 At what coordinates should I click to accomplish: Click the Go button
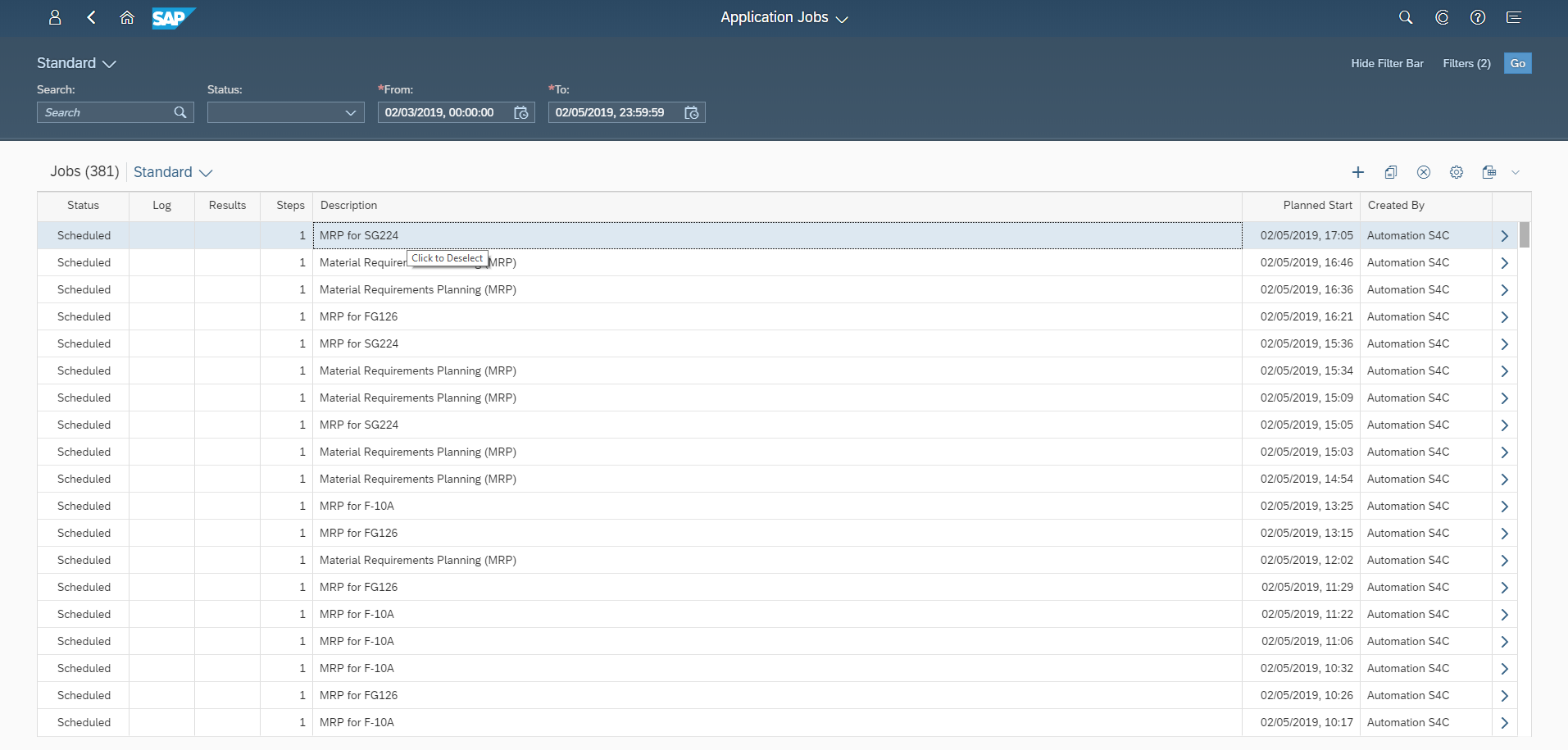pos(1518,63)
